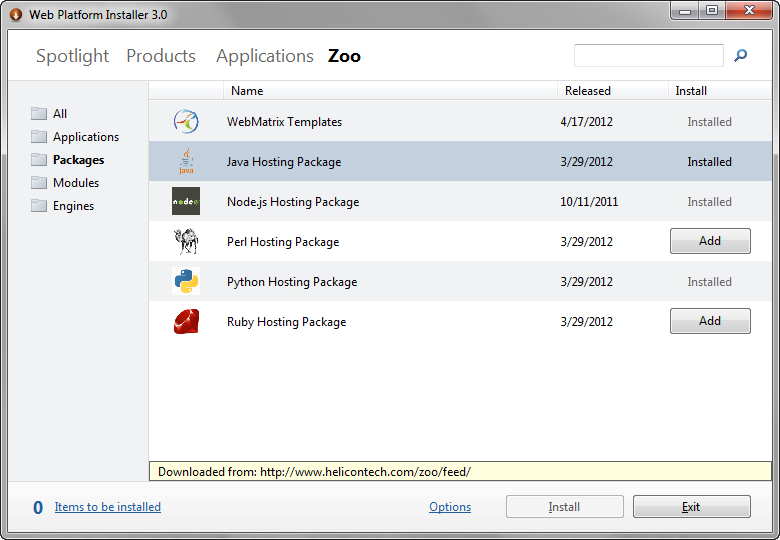Click the Install column header
Viewport: 780px width, 540px height.
(x=719, y=91)
